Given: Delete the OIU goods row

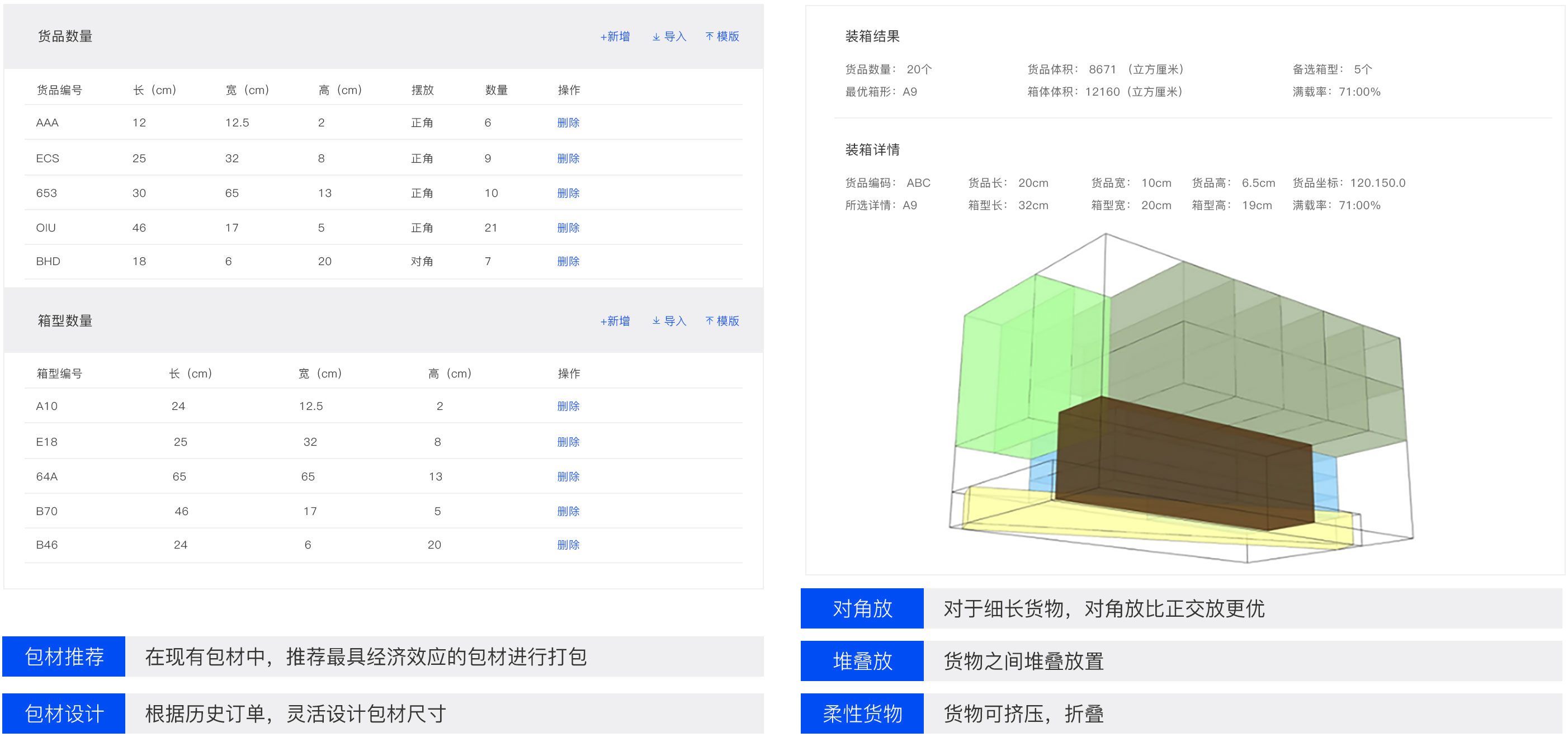Looking at the screenshot, I should coord(568,228).
